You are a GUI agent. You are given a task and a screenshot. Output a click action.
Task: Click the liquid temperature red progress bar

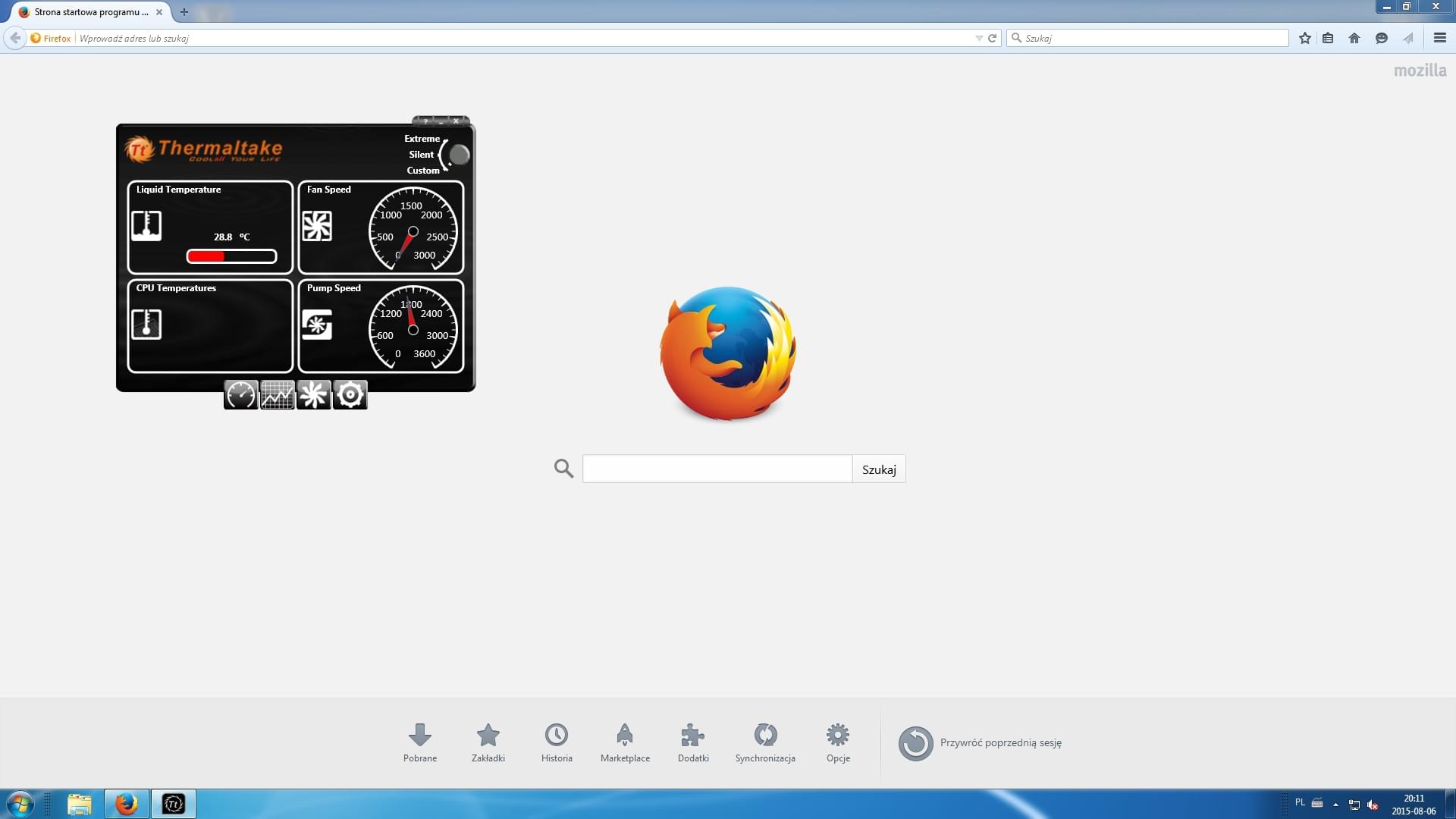(x=231, y=256)
